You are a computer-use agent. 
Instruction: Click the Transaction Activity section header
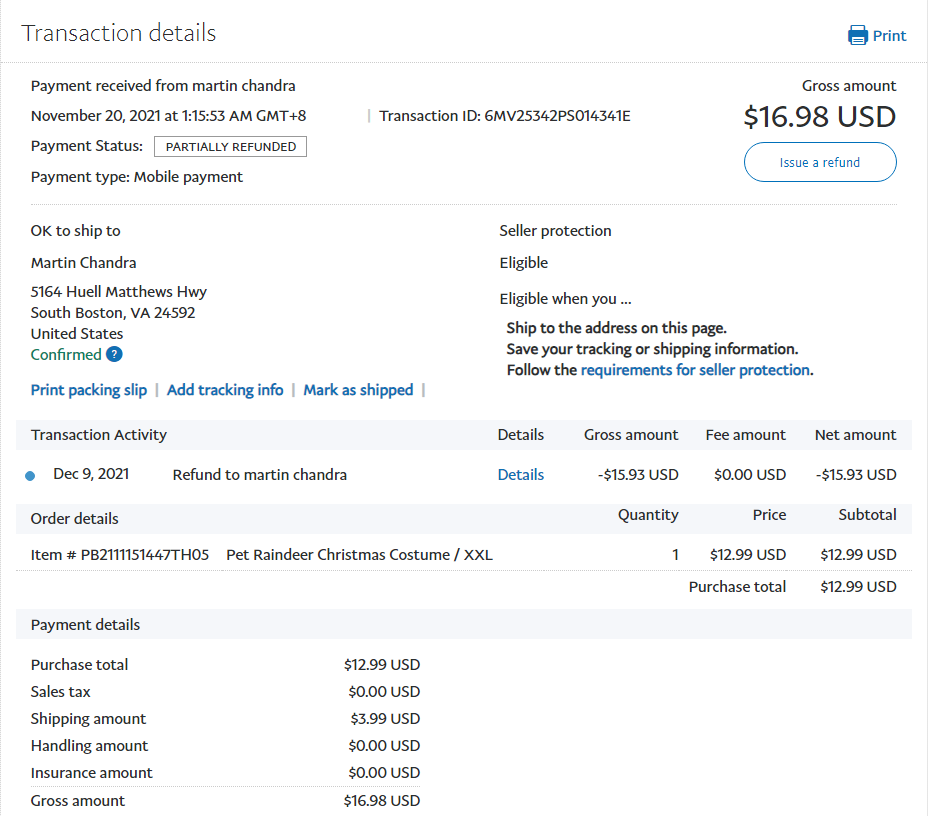(x=99, y=435)
